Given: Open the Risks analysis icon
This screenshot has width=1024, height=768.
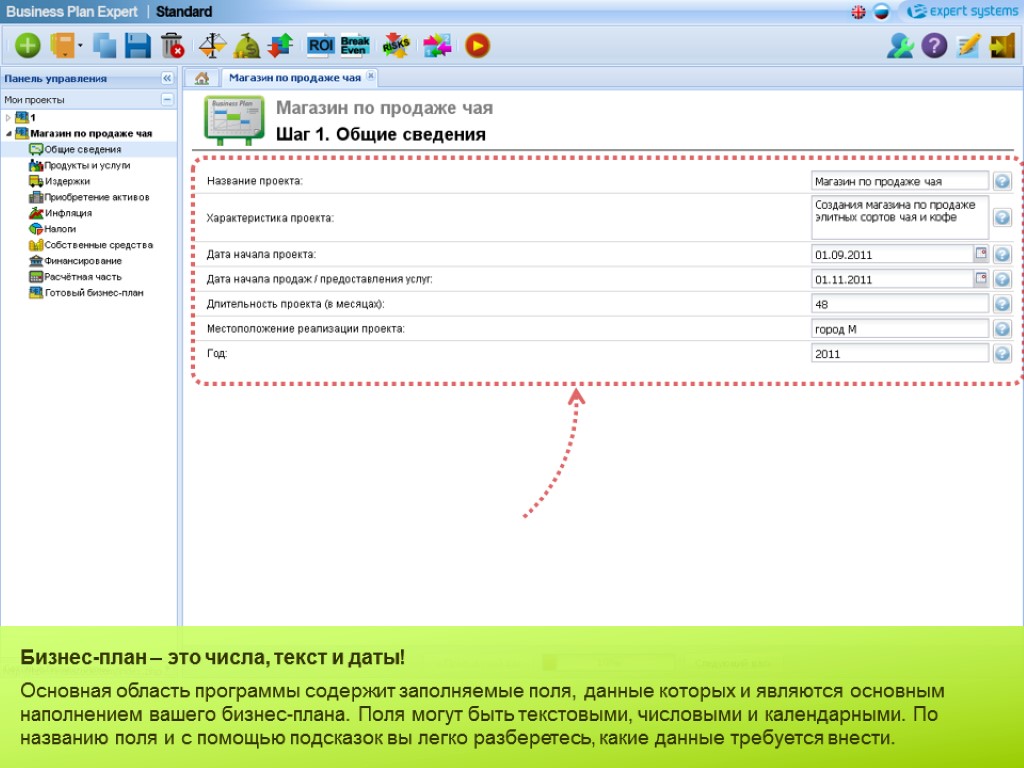Looking at the screenshot, I should 396,46.
